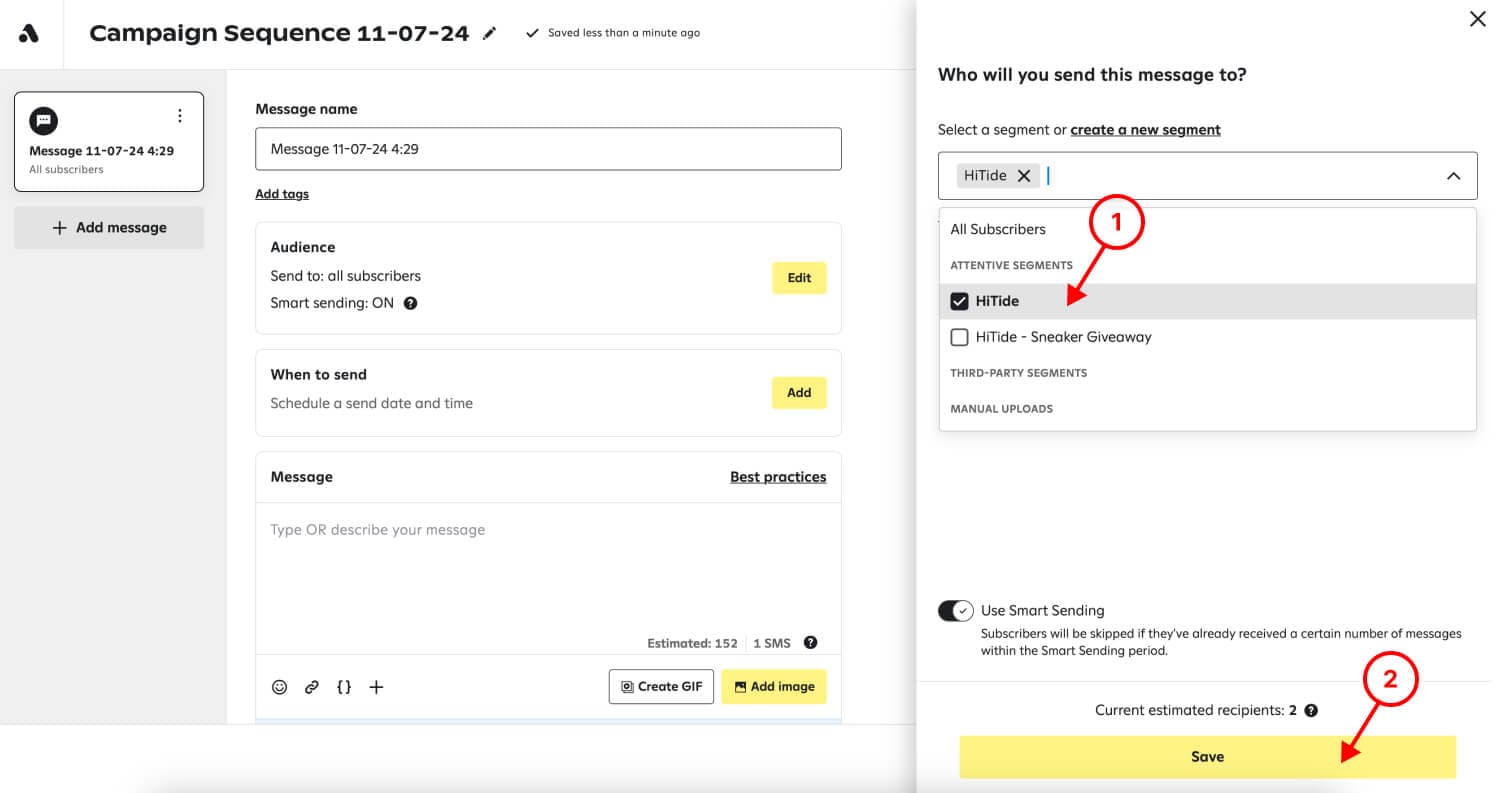
Task: Click the estimated recipients help icon
Action: click(1311, 711)
